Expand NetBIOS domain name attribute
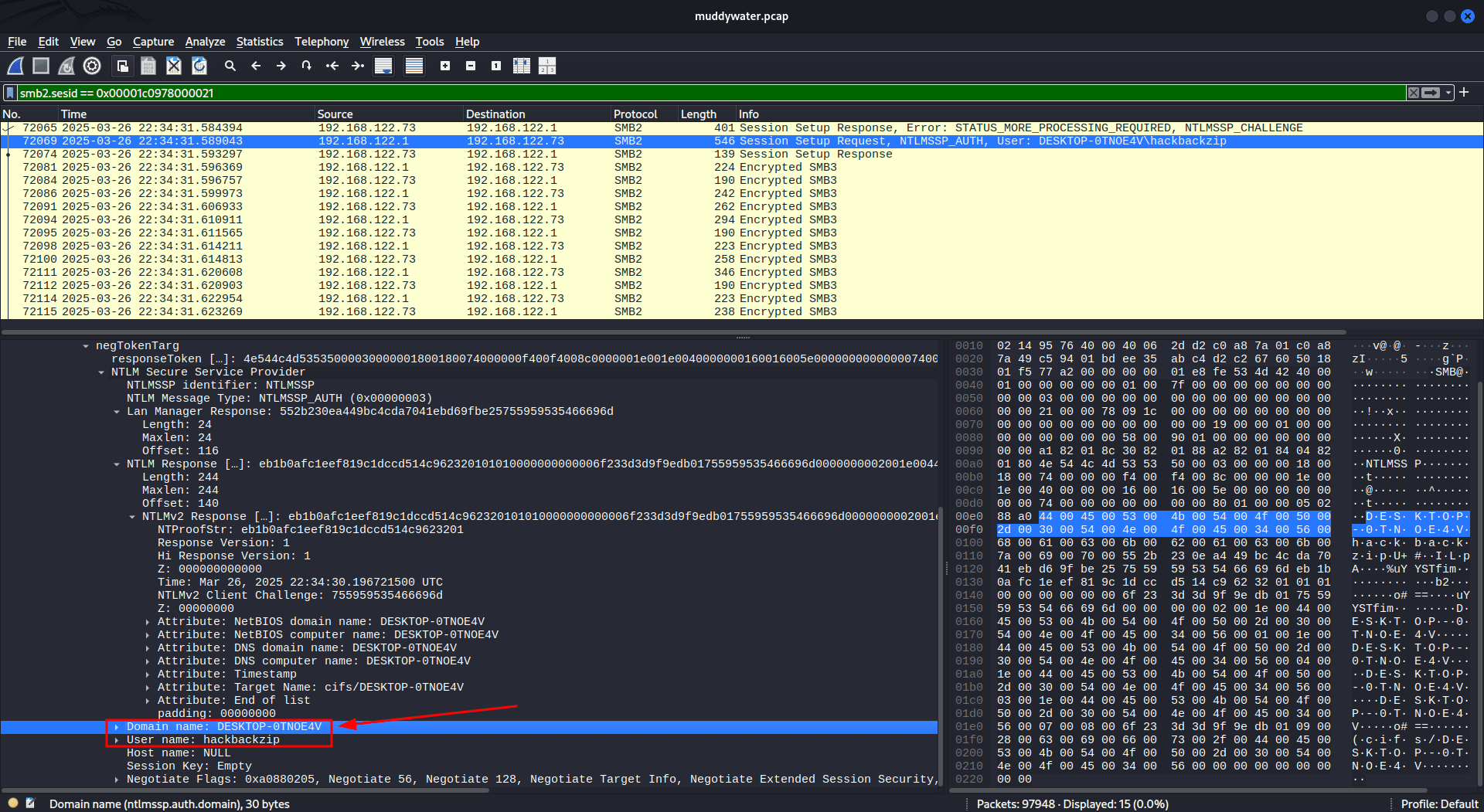Screen dimensions: 1484x812 pyautogui.click(x=148, y=622)
